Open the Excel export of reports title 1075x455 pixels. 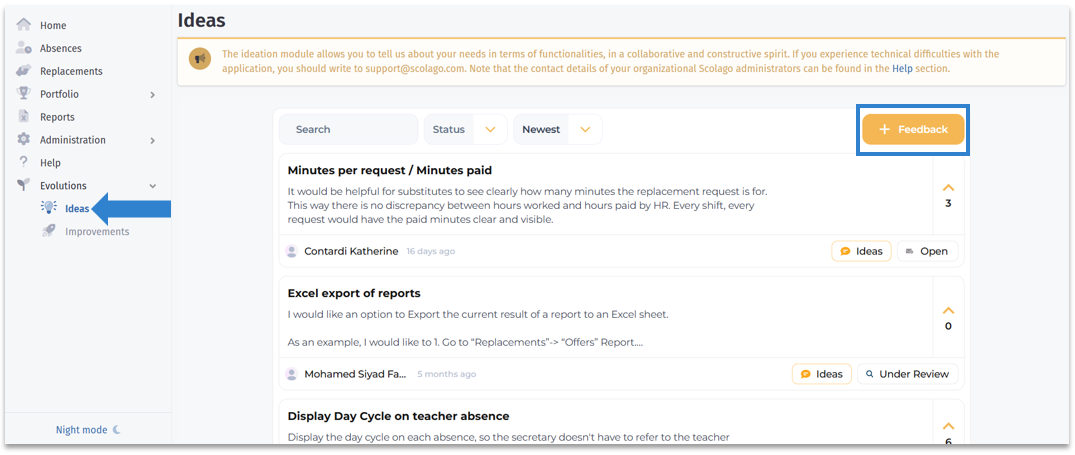click(x=354, y=293)
